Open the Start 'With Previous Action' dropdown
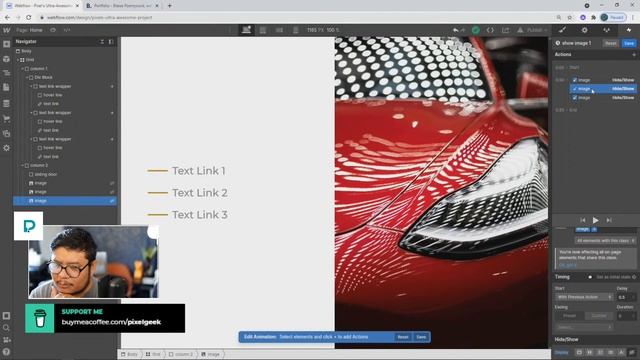Image resolution: width=640 pixels, height=360 pixels. [x=584, y=297]
